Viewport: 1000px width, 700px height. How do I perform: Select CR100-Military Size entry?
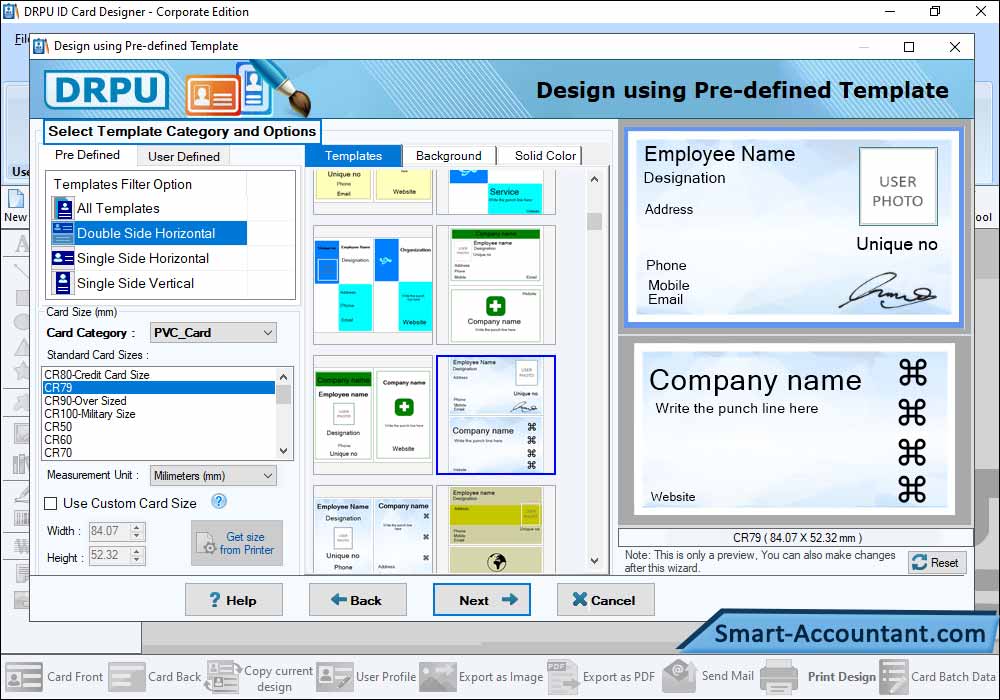point(159,414)
